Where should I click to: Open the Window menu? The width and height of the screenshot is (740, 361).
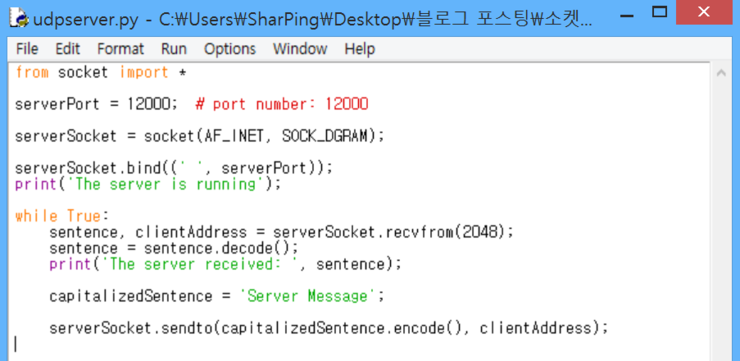(x=300, y=49)
